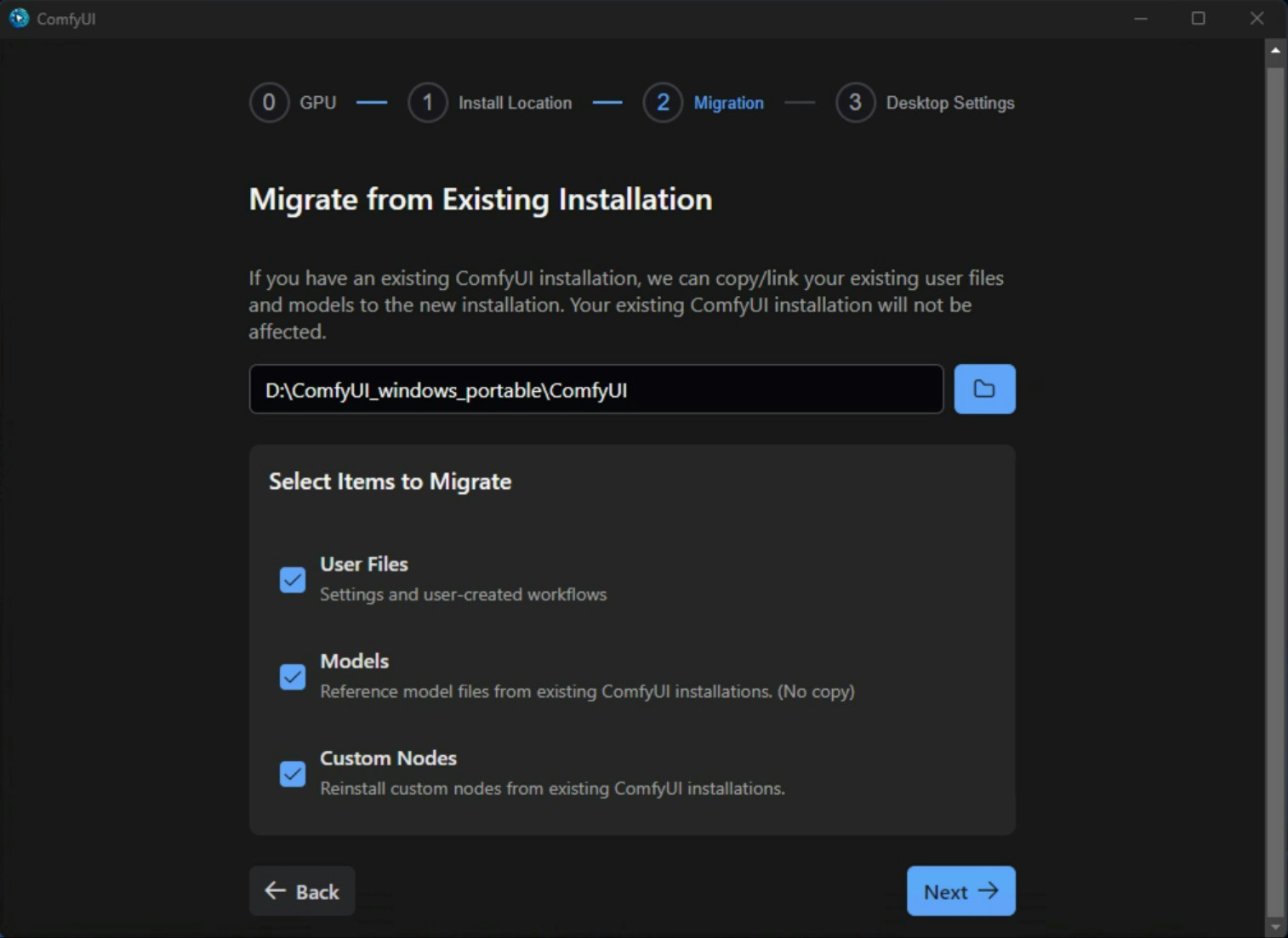Click the "2" Migration step circle
The image size is (1288, 938).
pos(664,102)
